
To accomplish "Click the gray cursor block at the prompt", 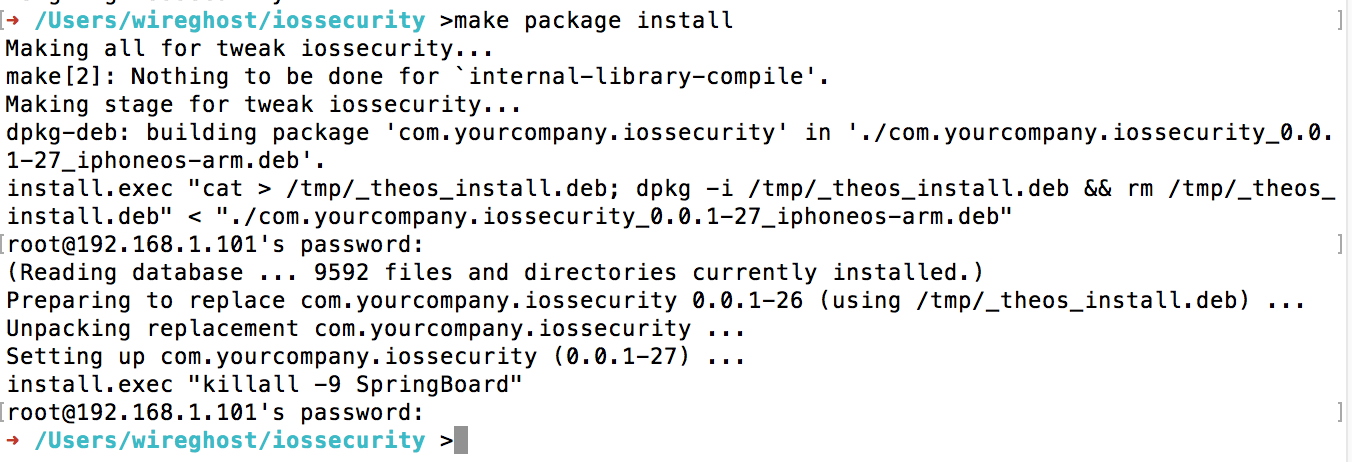I will (x=461, y=440).
